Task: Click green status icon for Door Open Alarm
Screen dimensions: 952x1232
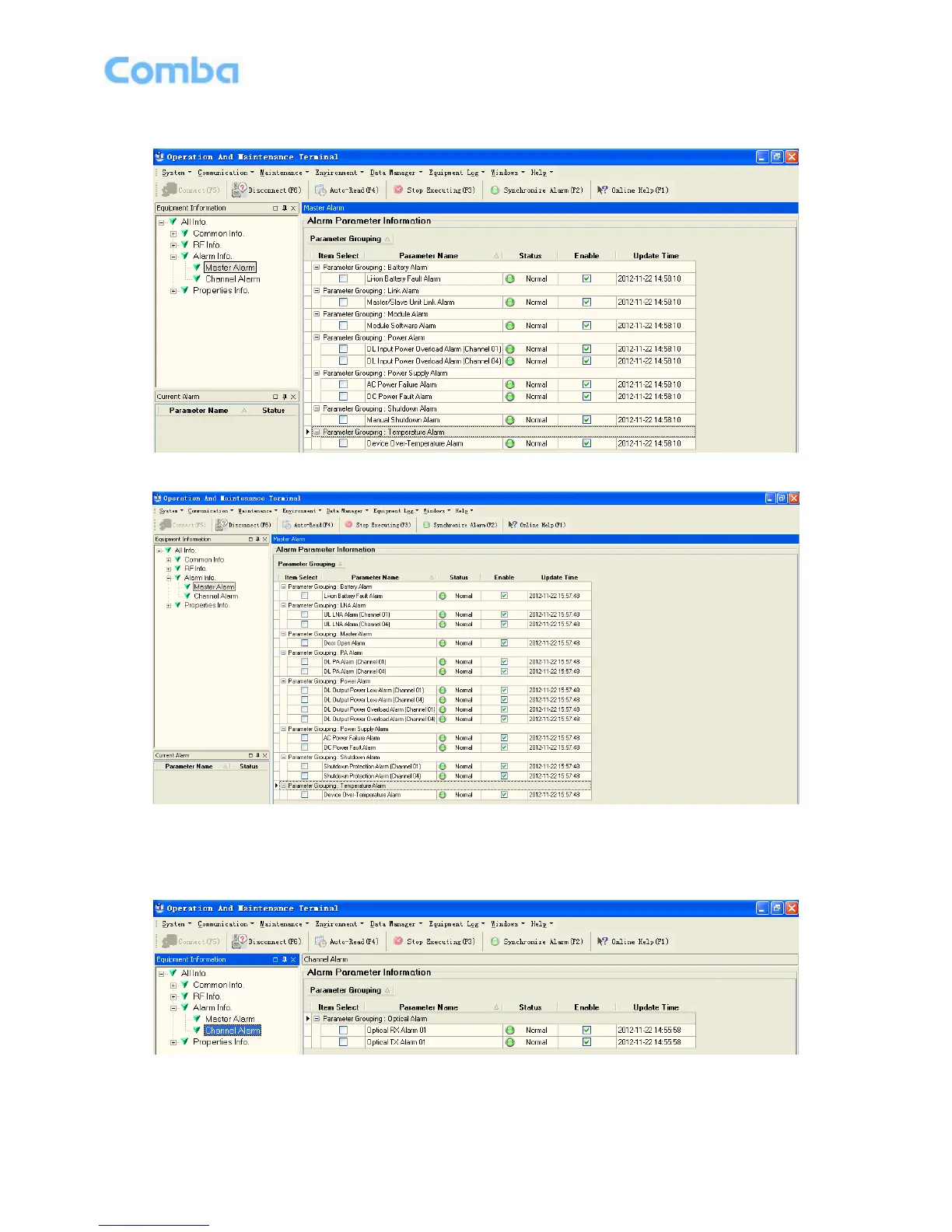Action: tap(443, 643)
